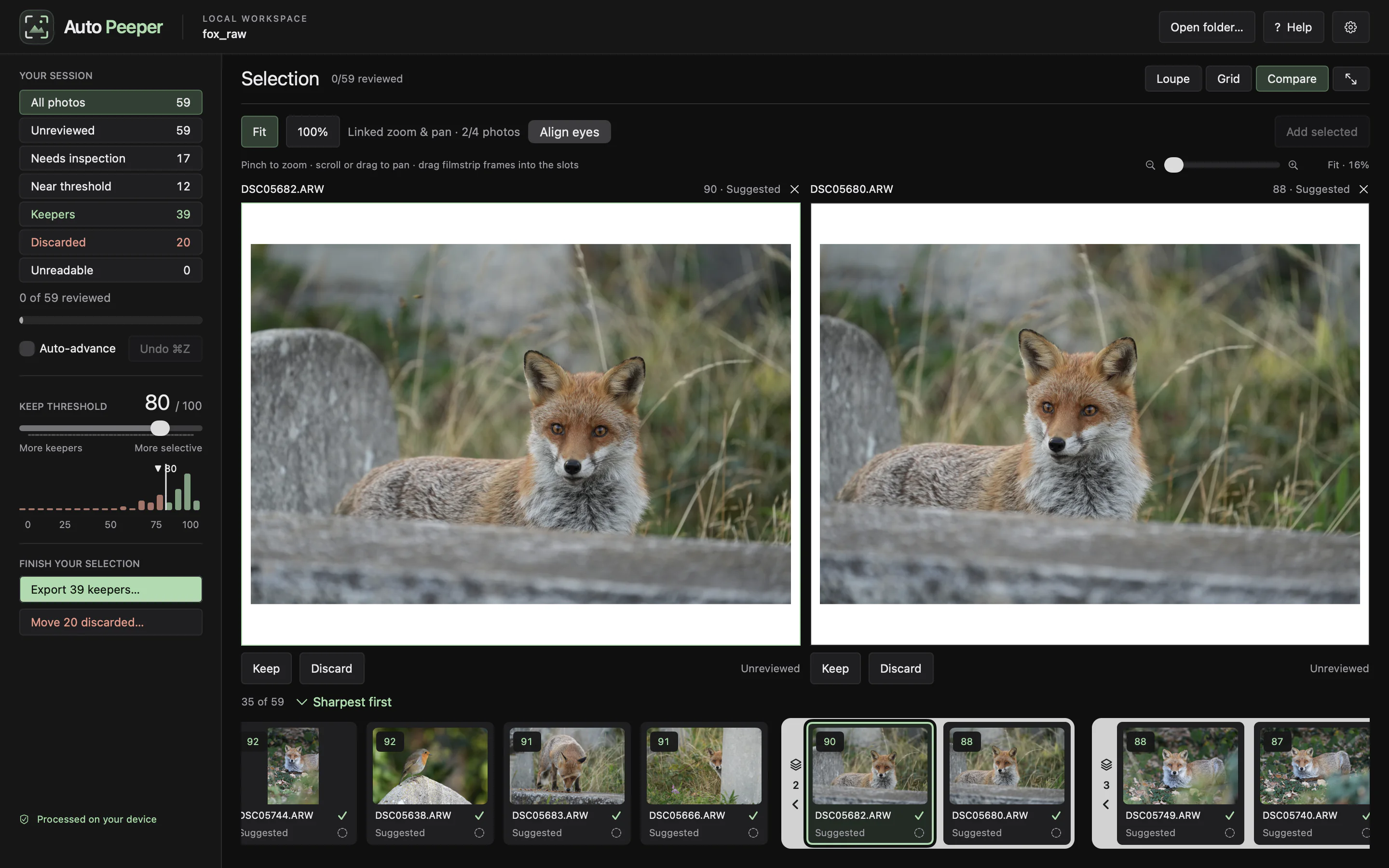Image resolution: width=1389 pixels, height=868 pixels.
Task: Switch to Loupe view
Action: [x=1172, y=79]
